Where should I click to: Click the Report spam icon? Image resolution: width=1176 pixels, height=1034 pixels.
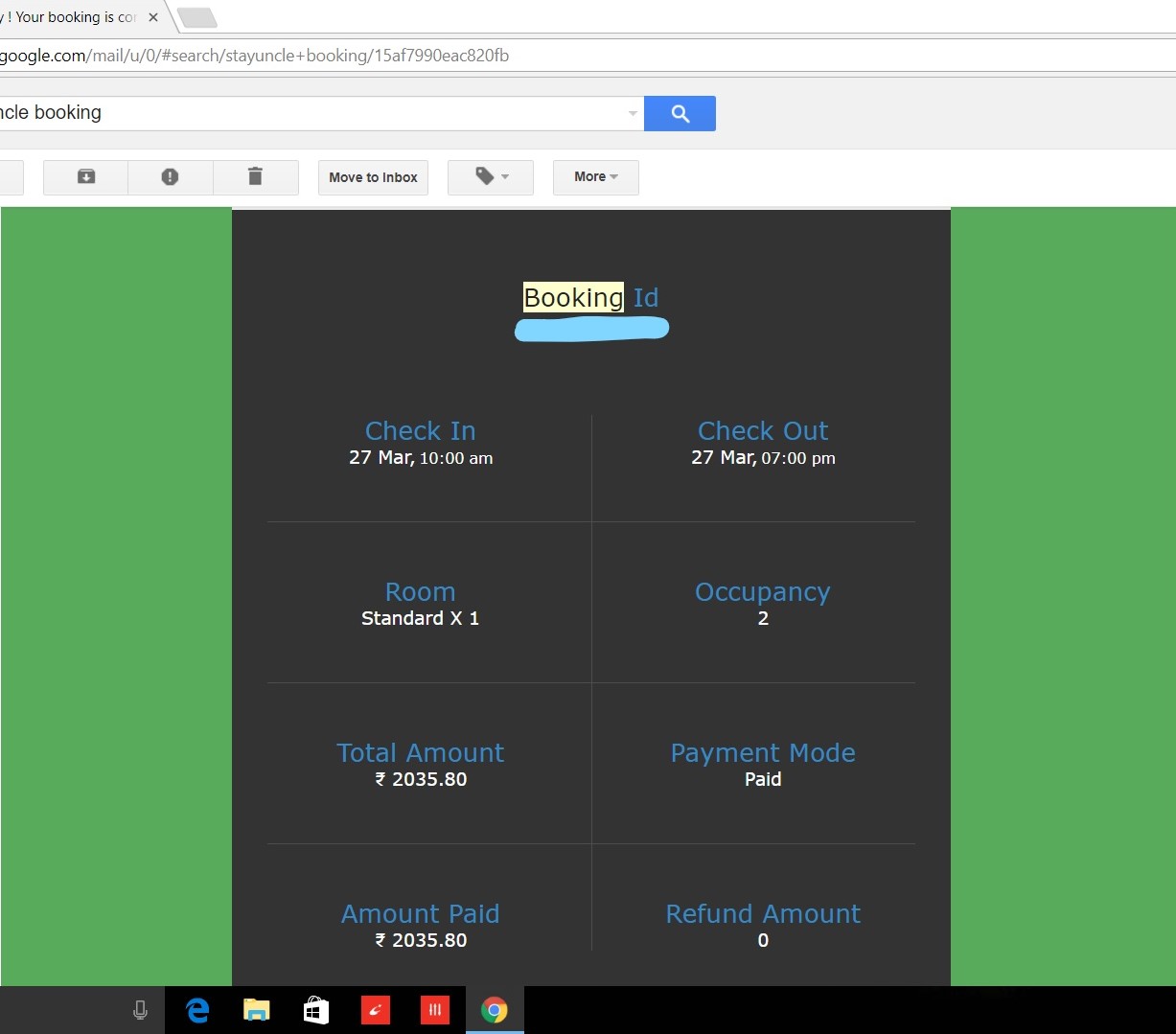point(170,177)
